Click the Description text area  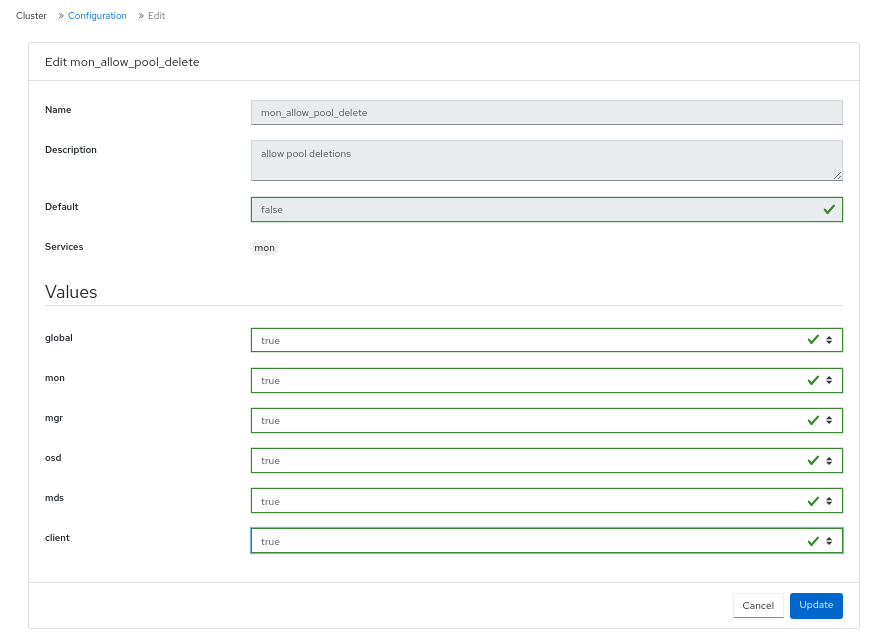coord(546,160)
